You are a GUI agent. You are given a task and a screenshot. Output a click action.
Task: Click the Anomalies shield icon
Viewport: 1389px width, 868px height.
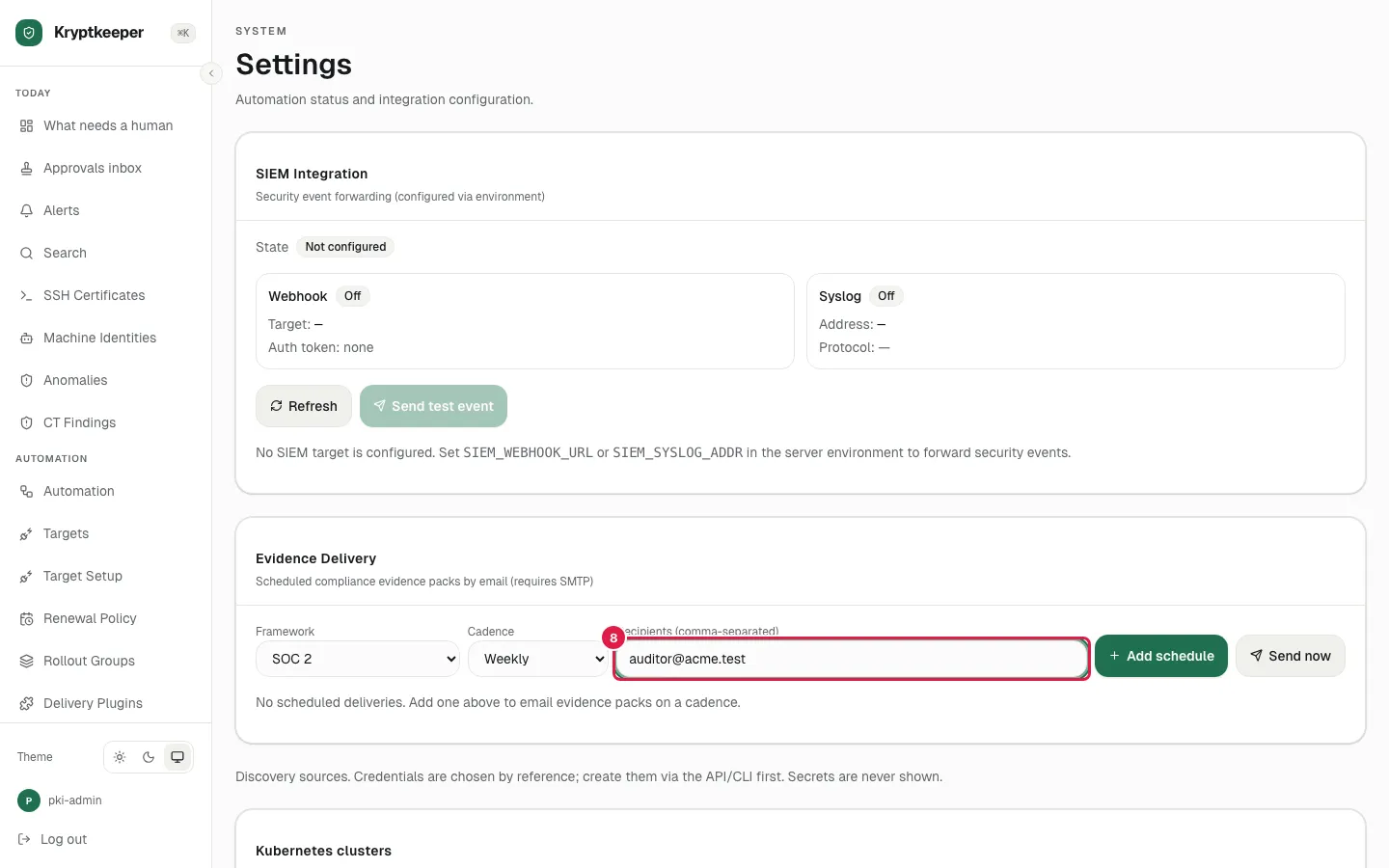(27, 380)
